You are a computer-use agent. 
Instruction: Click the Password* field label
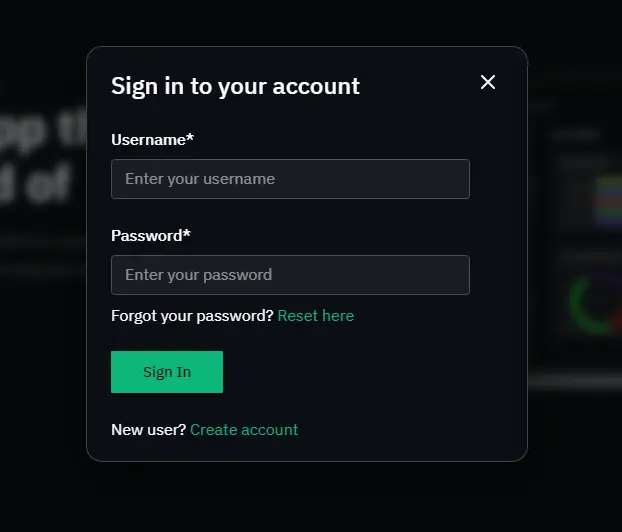151,236
